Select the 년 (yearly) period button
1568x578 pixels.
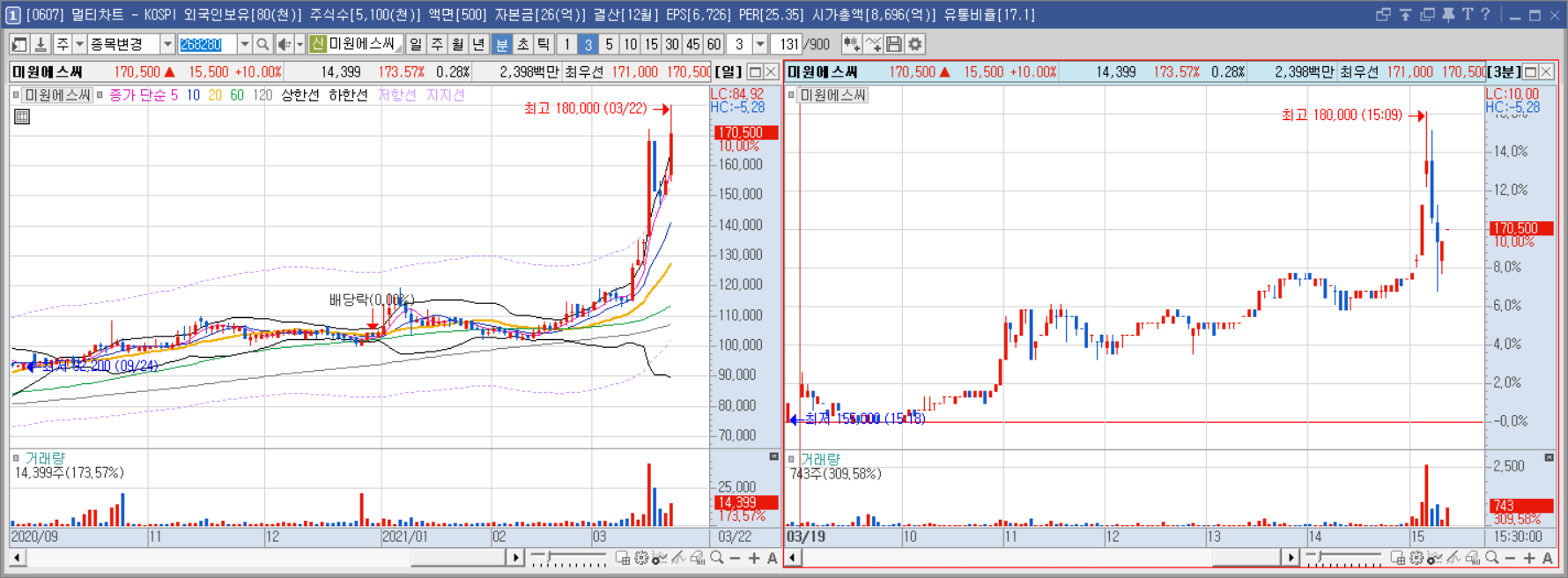coord(478,44)
